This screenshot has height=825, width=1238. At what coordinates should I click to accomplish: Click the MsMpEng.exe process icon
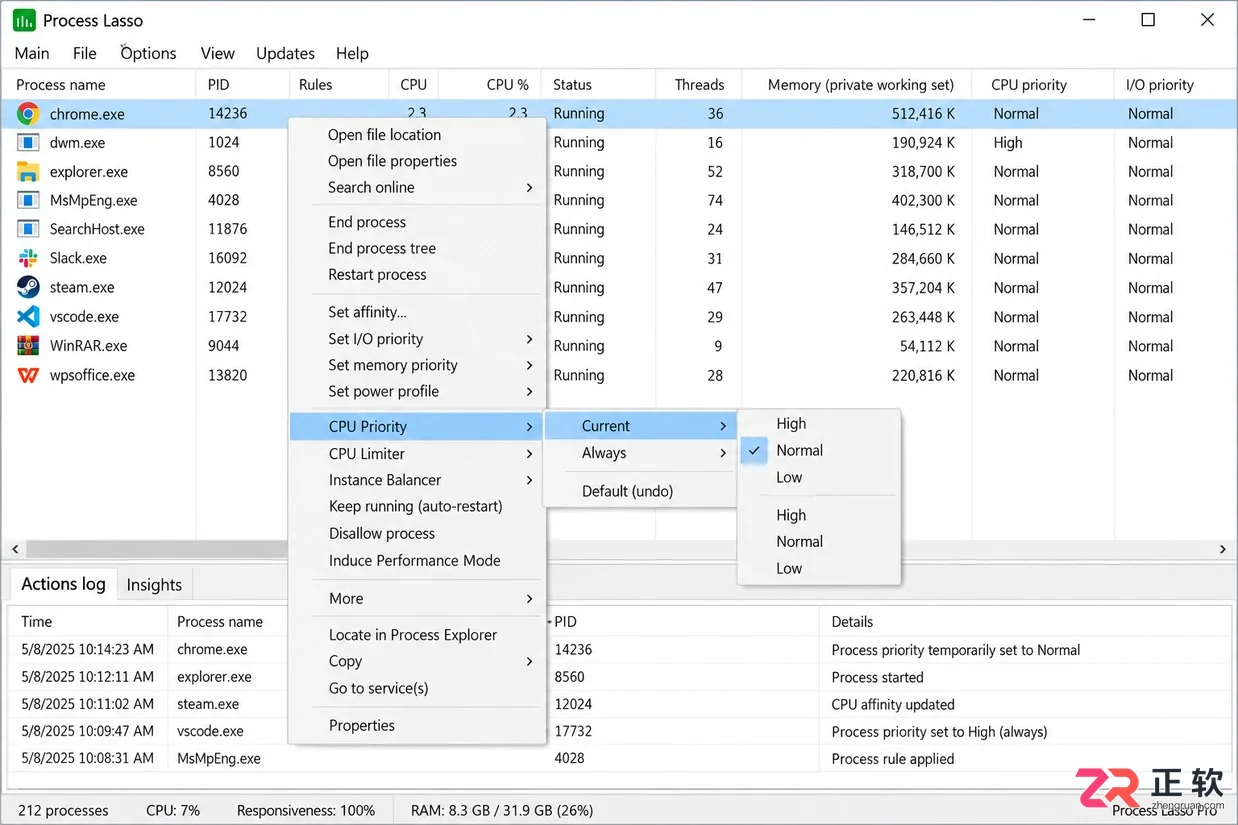point(28,201)
